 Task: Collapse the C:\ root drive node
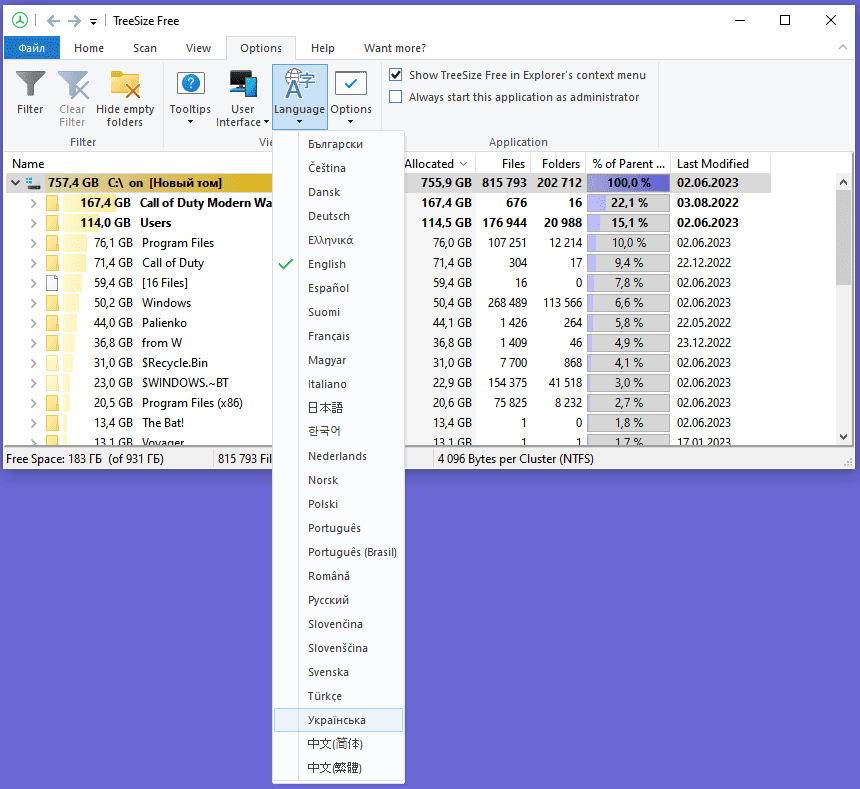[x=15, y=183]
